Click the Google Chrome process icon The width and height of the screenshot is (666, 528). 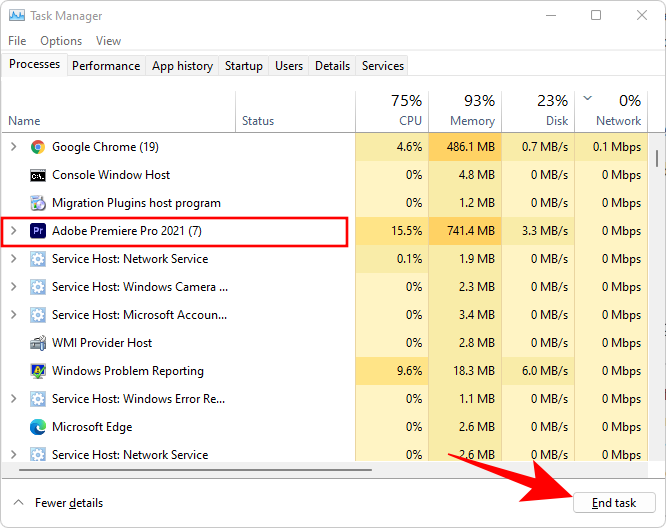click(x=38, y=147)
